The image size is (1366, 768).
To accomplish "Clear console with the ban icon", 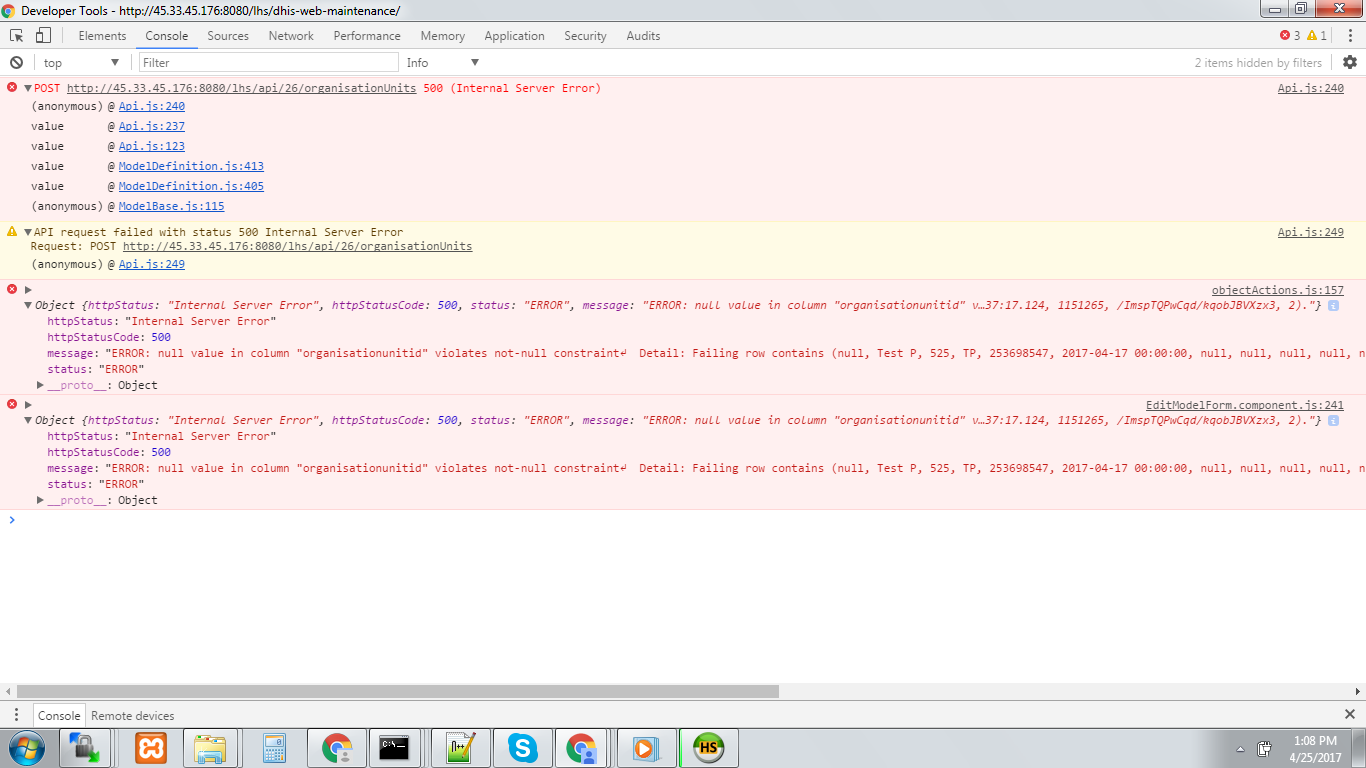I will tap(16, 62).
